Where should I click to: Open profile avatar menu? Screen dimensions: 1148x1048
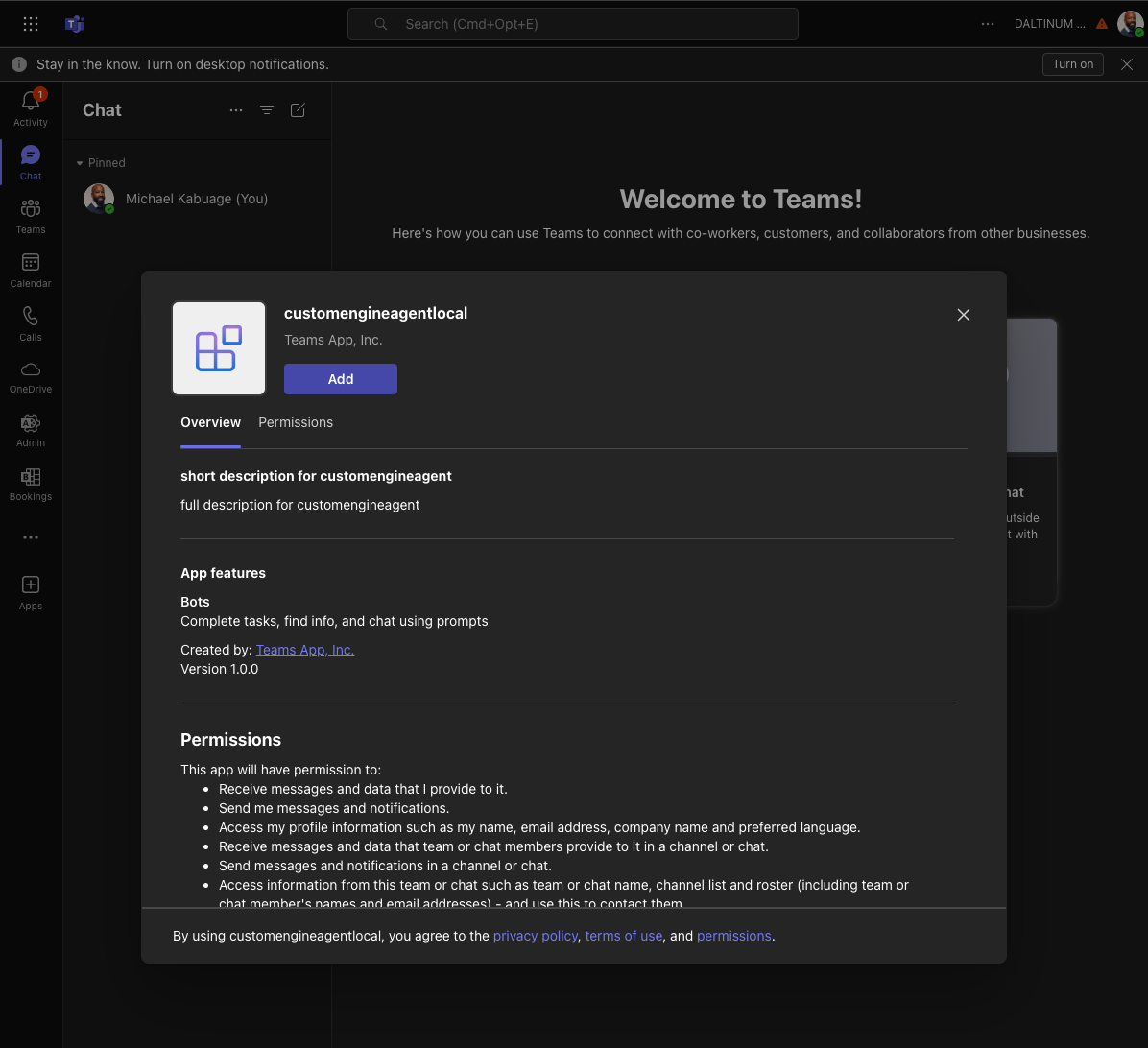pos(1131,23)
